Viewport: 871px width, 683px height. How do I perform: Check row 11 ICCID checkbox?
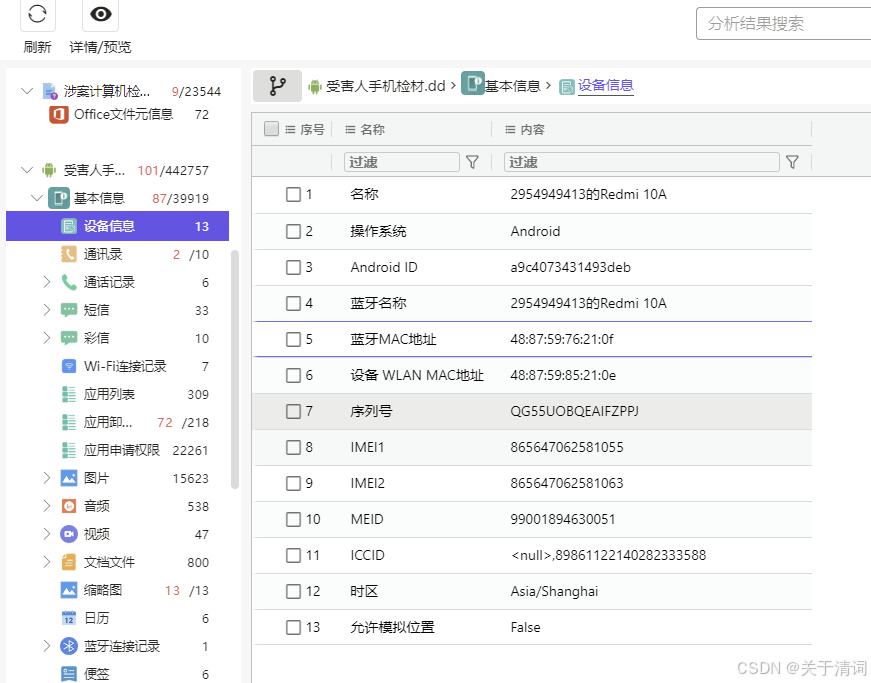(x=293, y=555)
